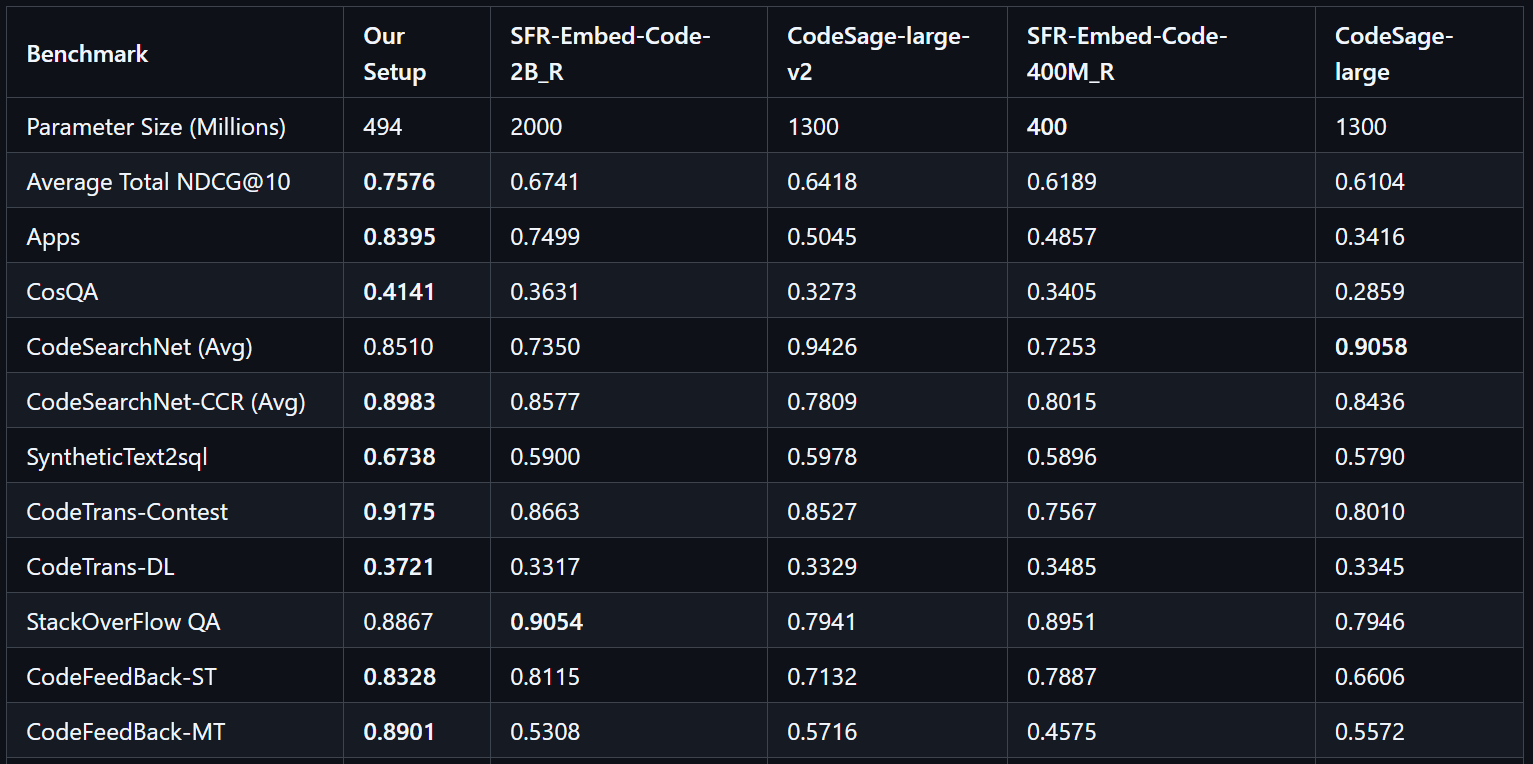Viewport: 1533px width, 764px height.
Task: Select the bold 400 parameter size cell
Action: pos(1047,127)
